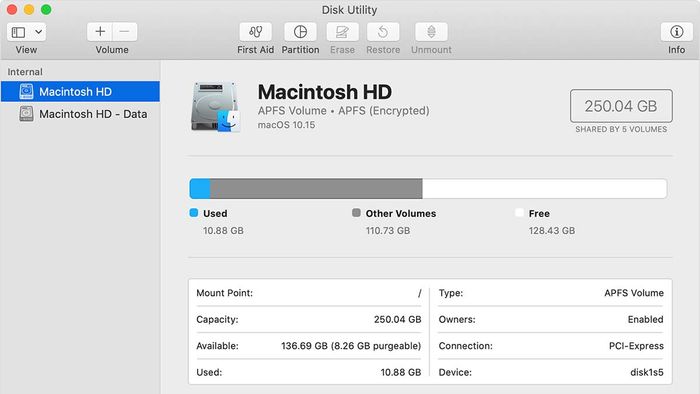Click the gray Other Volumes legend swatch
This screenshot has height=394, width=700.
(356, 213)
